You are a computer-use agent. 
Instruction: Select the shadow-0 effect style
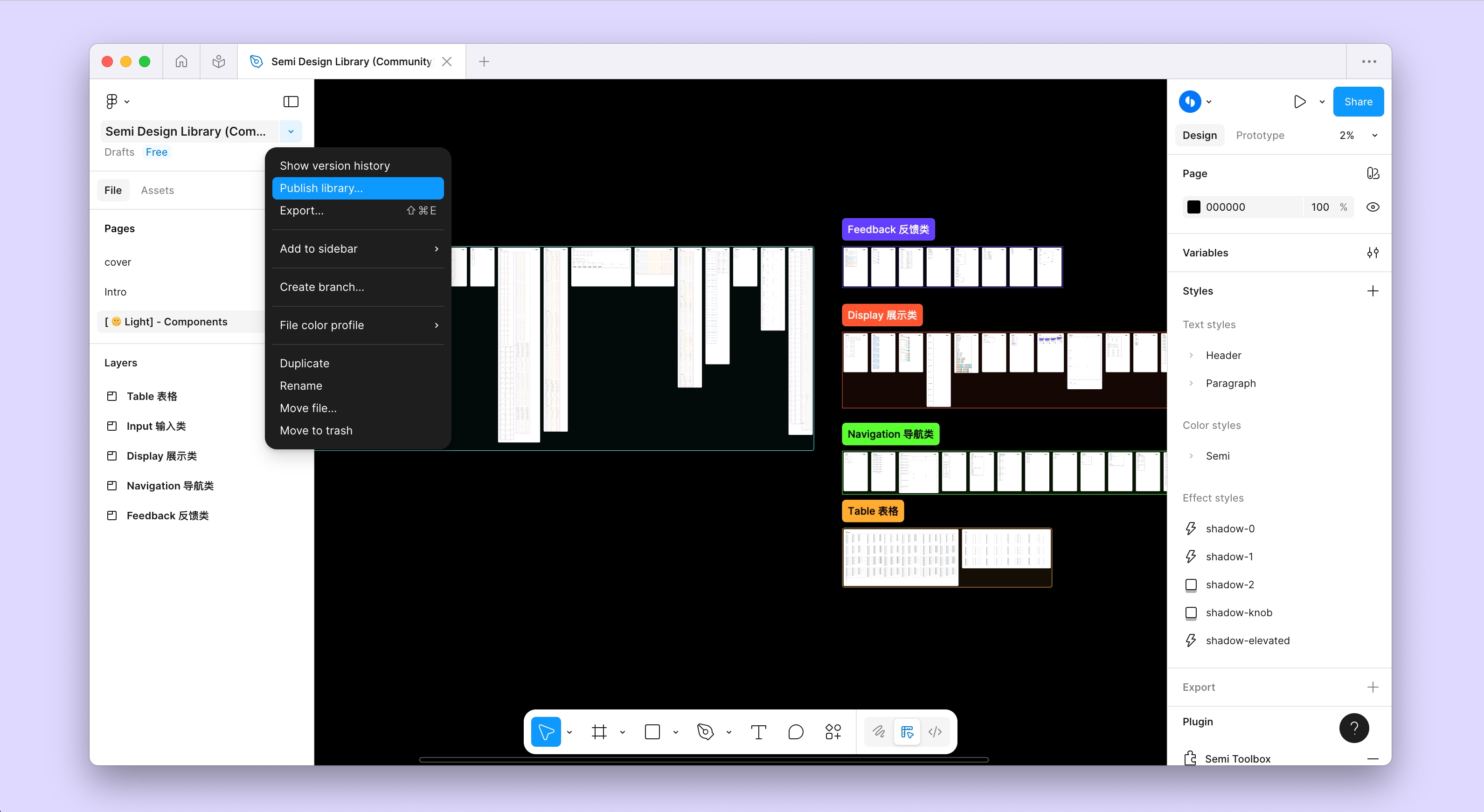(x=1229, y=528)
